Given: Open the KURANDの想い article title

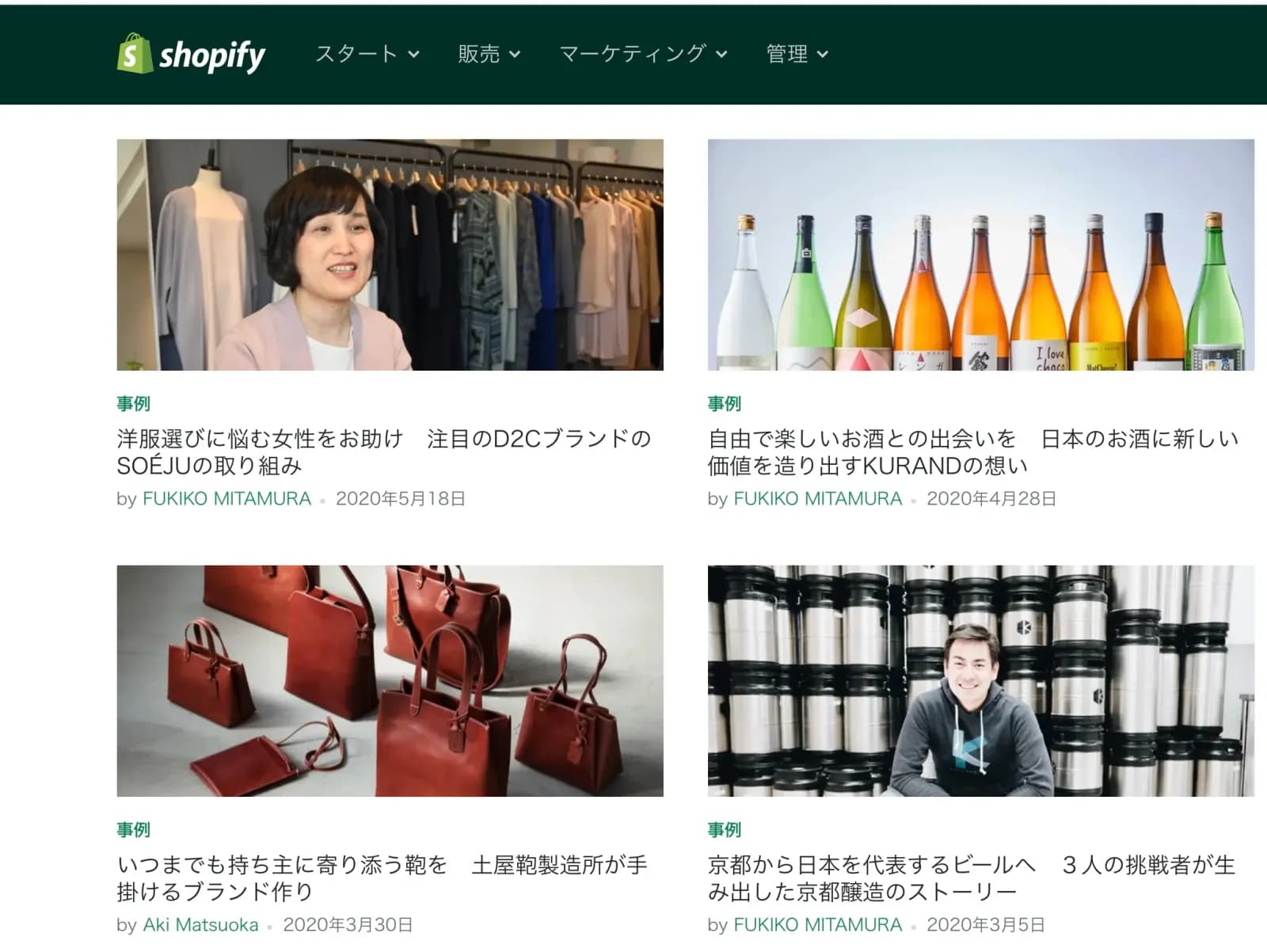Looking at the screenshot, I should click(x=973, y=452).
